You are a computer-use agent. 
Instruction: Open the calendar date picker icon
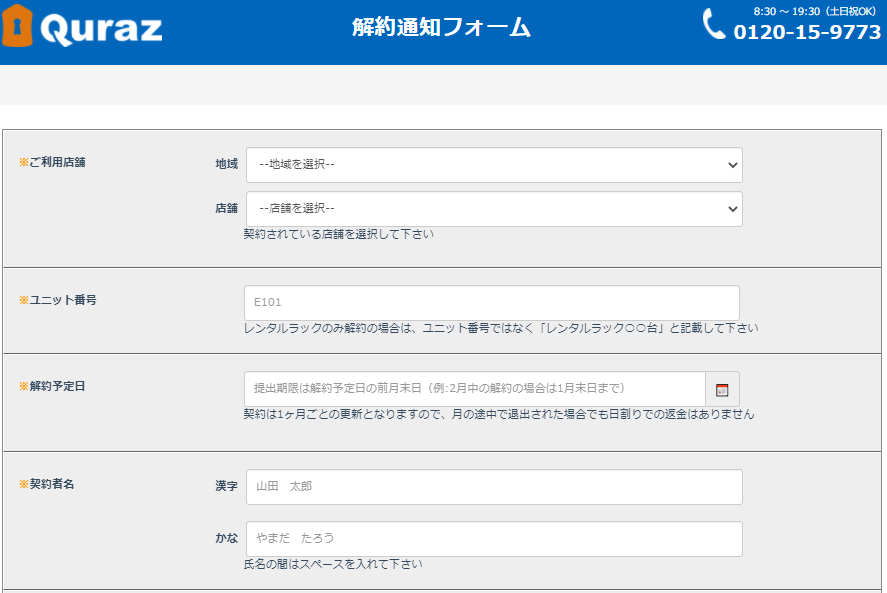point(722,390)
